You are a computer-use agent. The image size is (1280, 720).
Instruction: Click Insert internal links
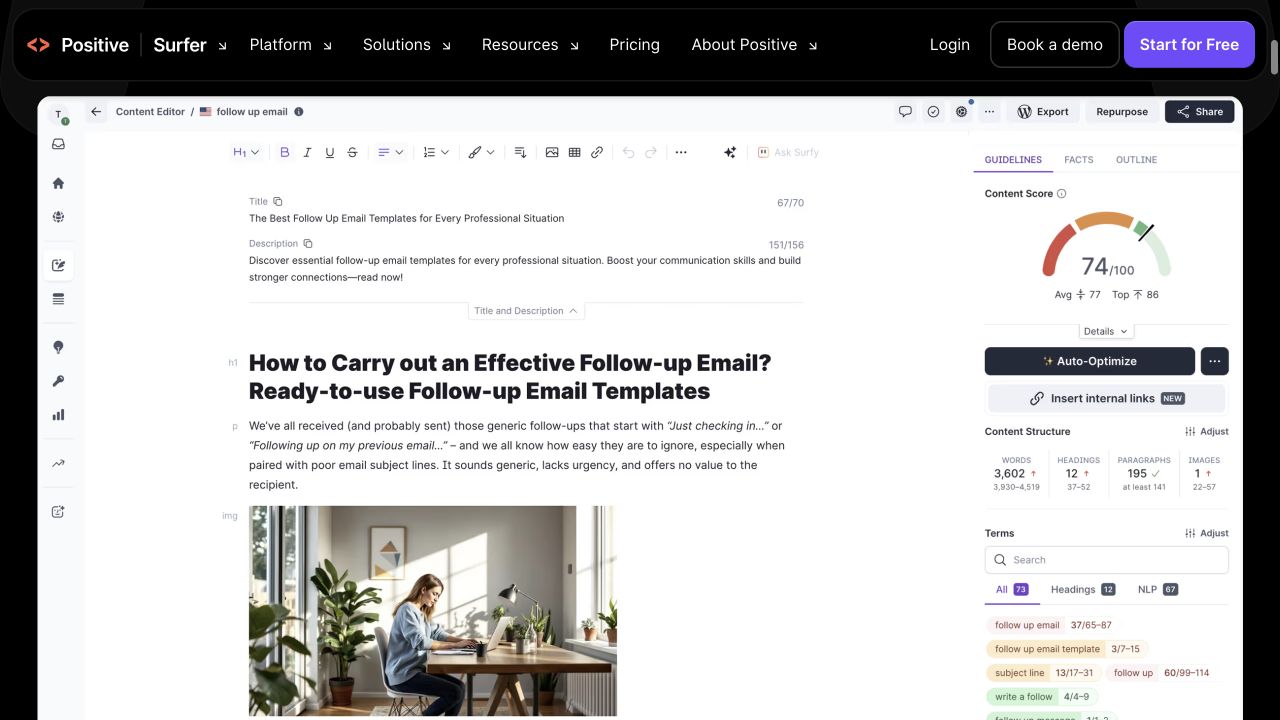tap(1107, 398)
